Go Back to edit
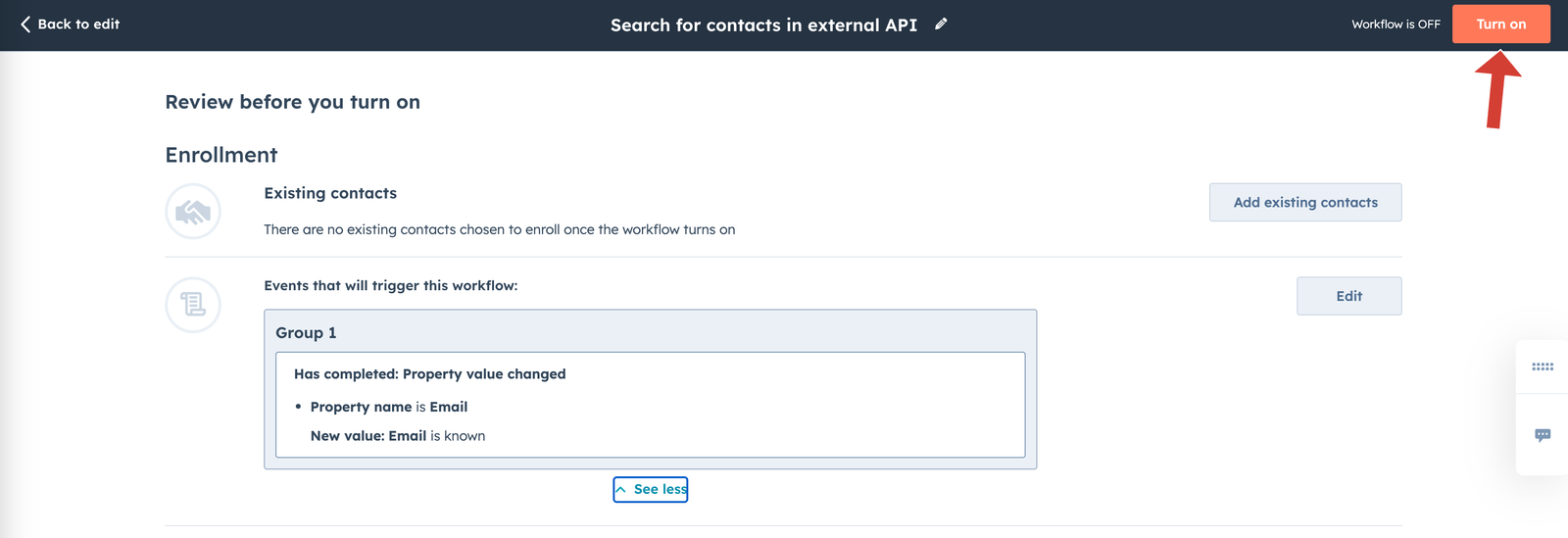The width and height of the screenshot is (1568, 538). pyautogui.click(x=77, y=24)
